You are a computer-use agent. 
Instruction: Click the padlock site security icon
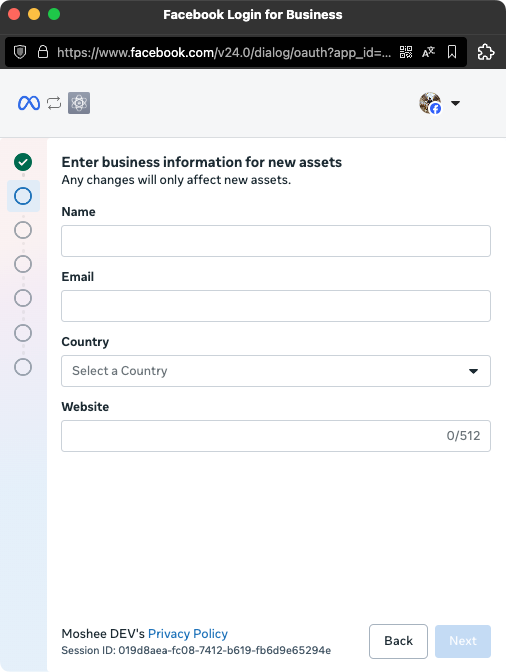pyautogui.click(x=43, y=52)
